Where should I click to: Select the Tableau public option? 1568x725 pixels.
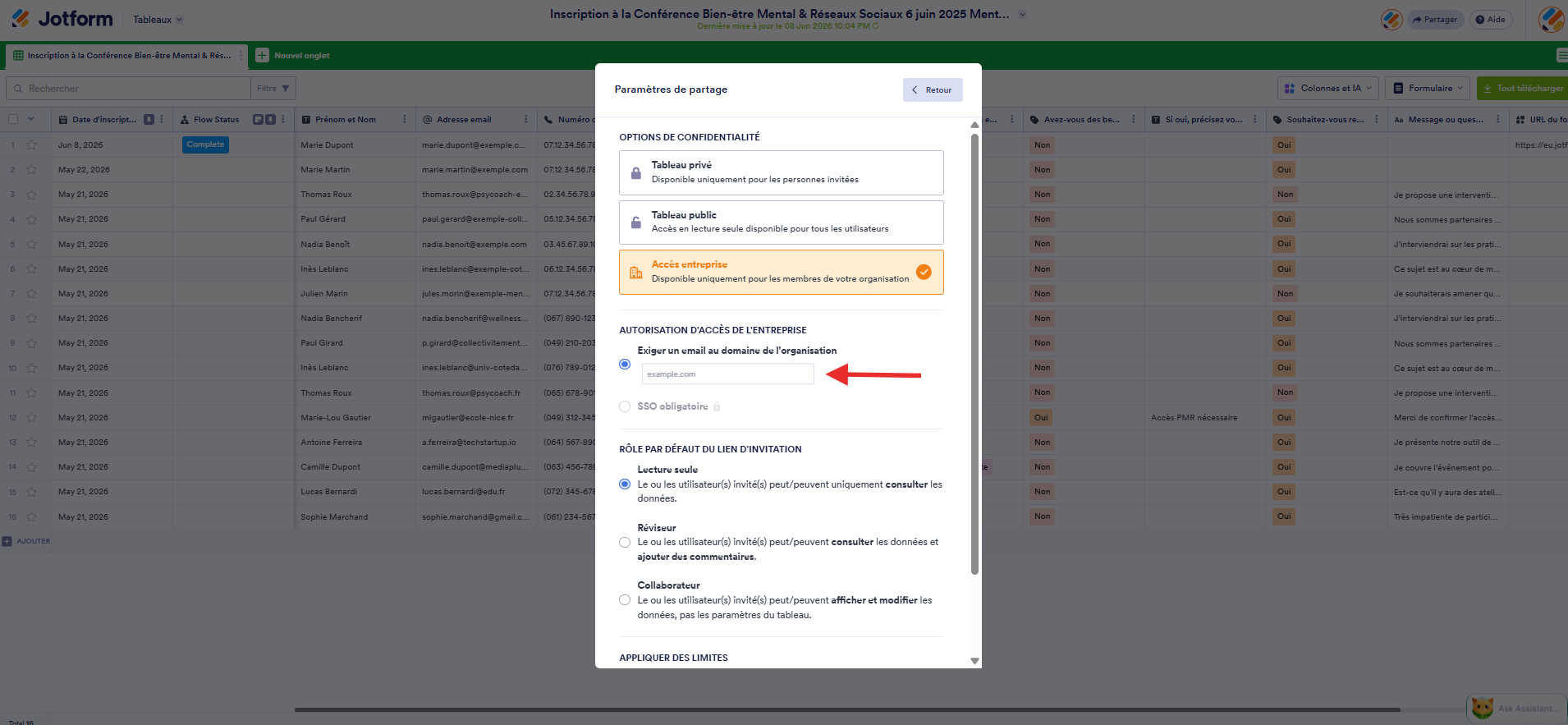781,223
